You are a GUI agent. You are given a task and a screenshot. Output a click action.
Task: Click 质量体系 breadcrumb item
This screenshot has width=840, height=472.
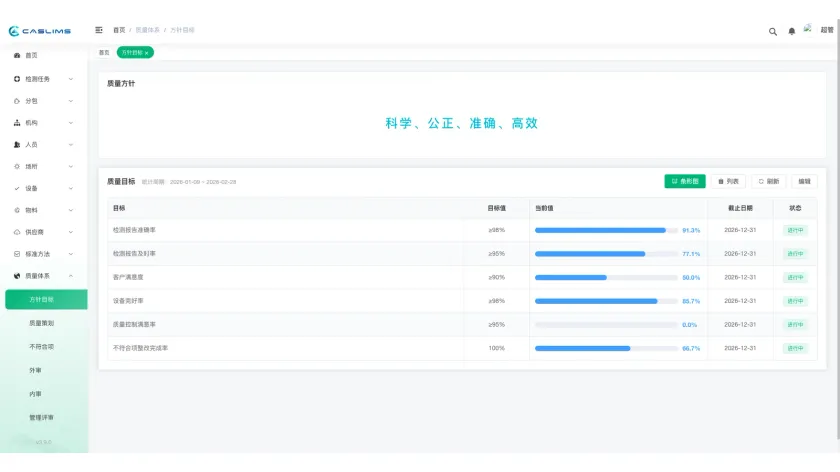click(x=147, y=30)
